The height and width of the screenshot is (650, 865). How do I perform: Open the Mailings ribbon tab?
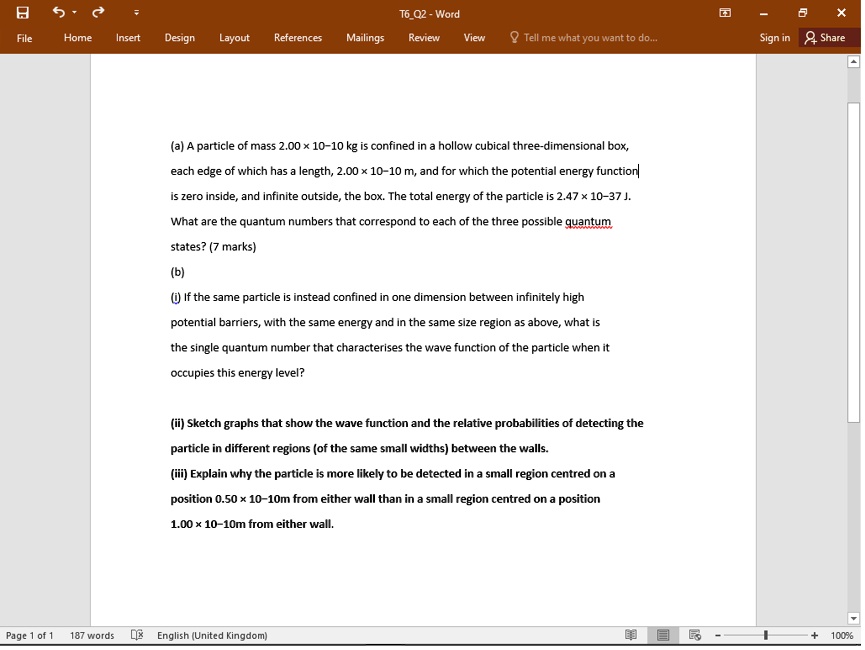364,38
